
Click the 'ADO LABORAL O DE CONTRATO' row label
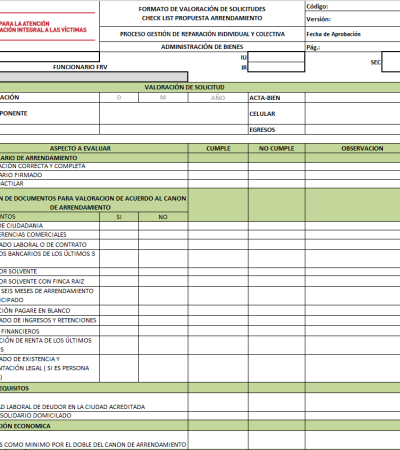click(x=43, y=245)
